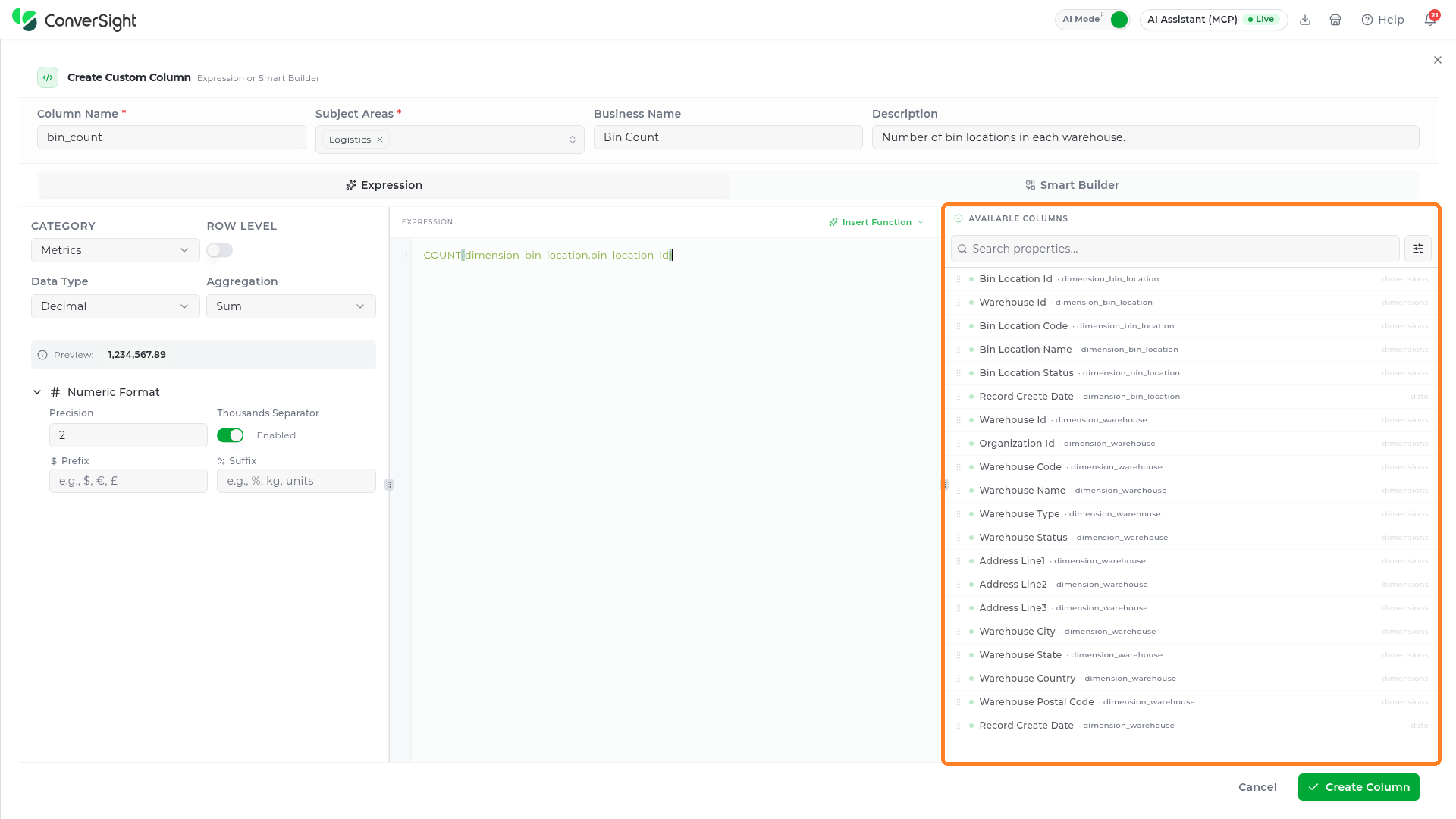Click the Available Columns header icon
This screenshot has width=1456, height=819.
[x=959, y=218]
